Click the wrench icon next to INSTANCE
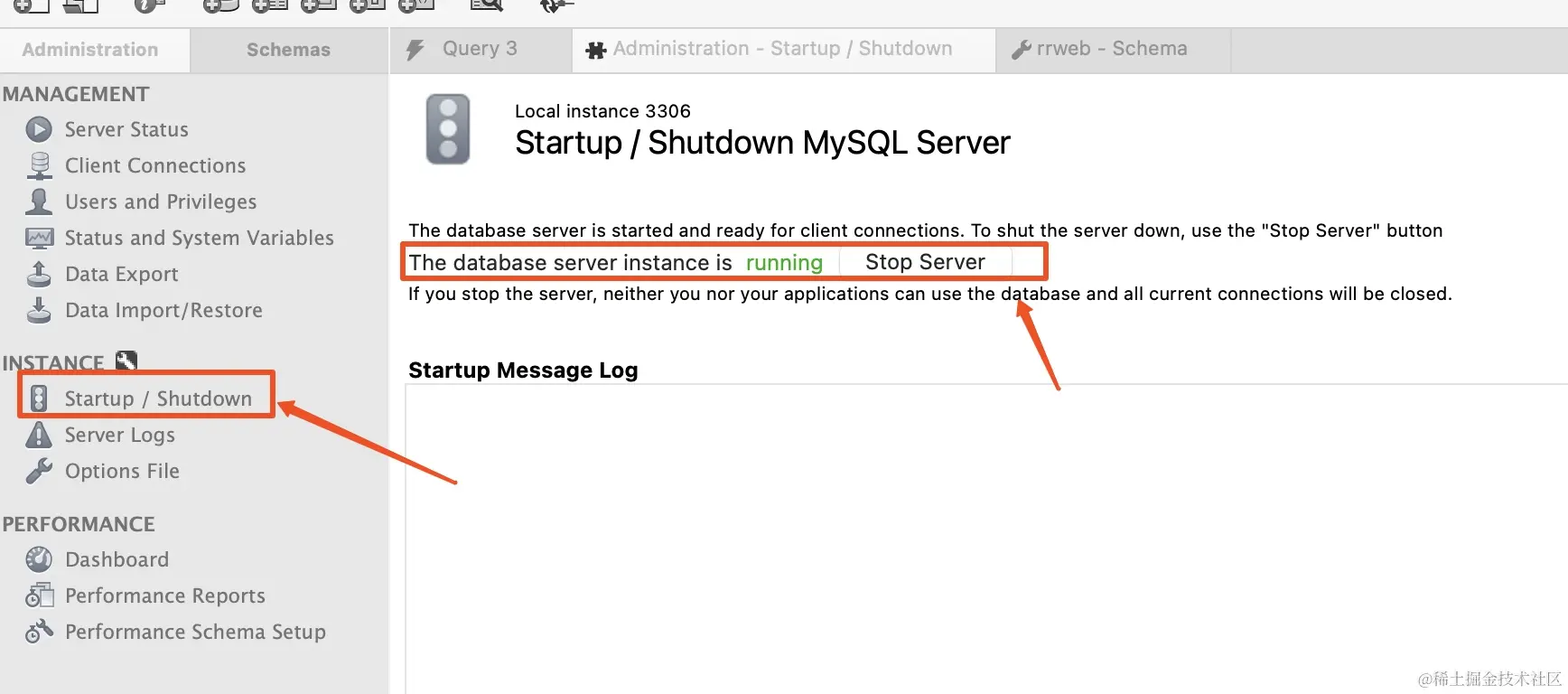The image size is (1568, 694). pos(126,361)
